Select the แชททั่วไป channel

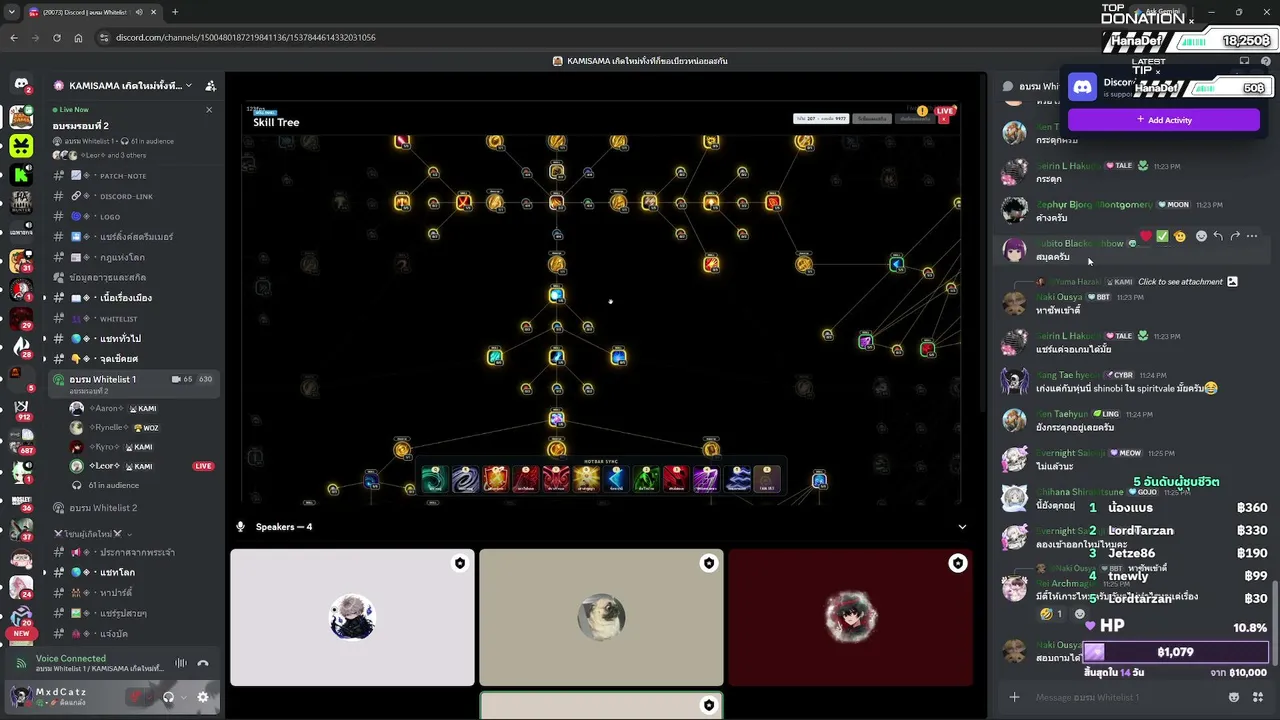point(134,339)
